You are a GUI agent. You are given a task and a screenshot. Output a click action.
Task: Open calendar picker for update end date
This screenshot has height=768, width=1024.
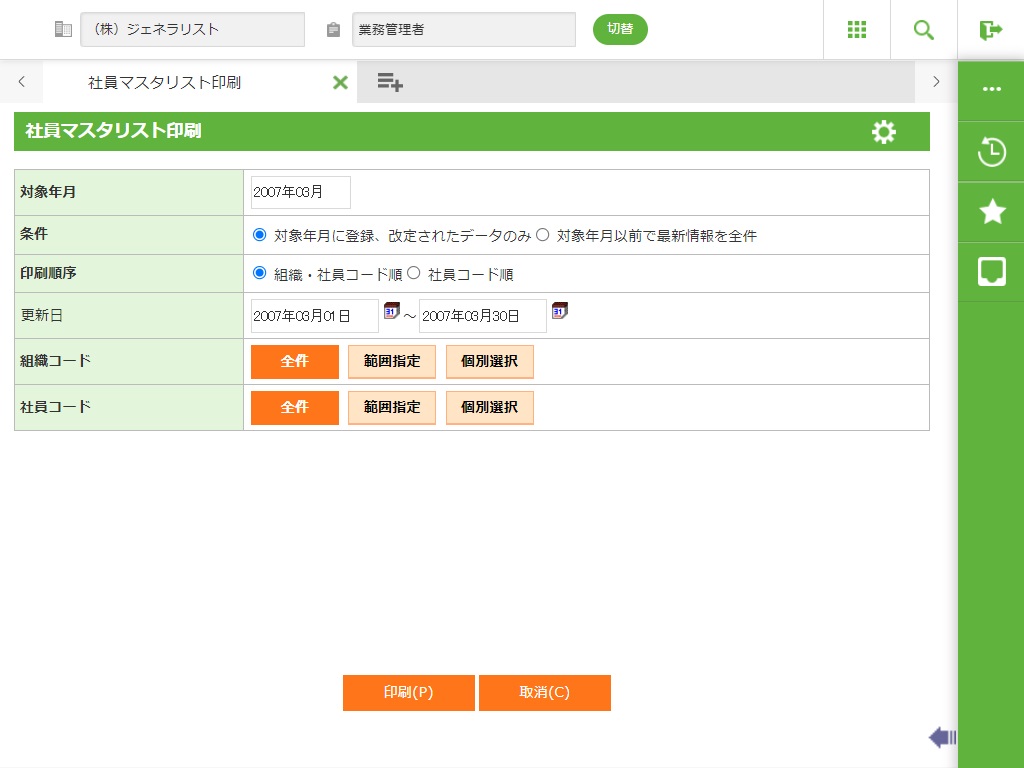(x=560, y=310)
